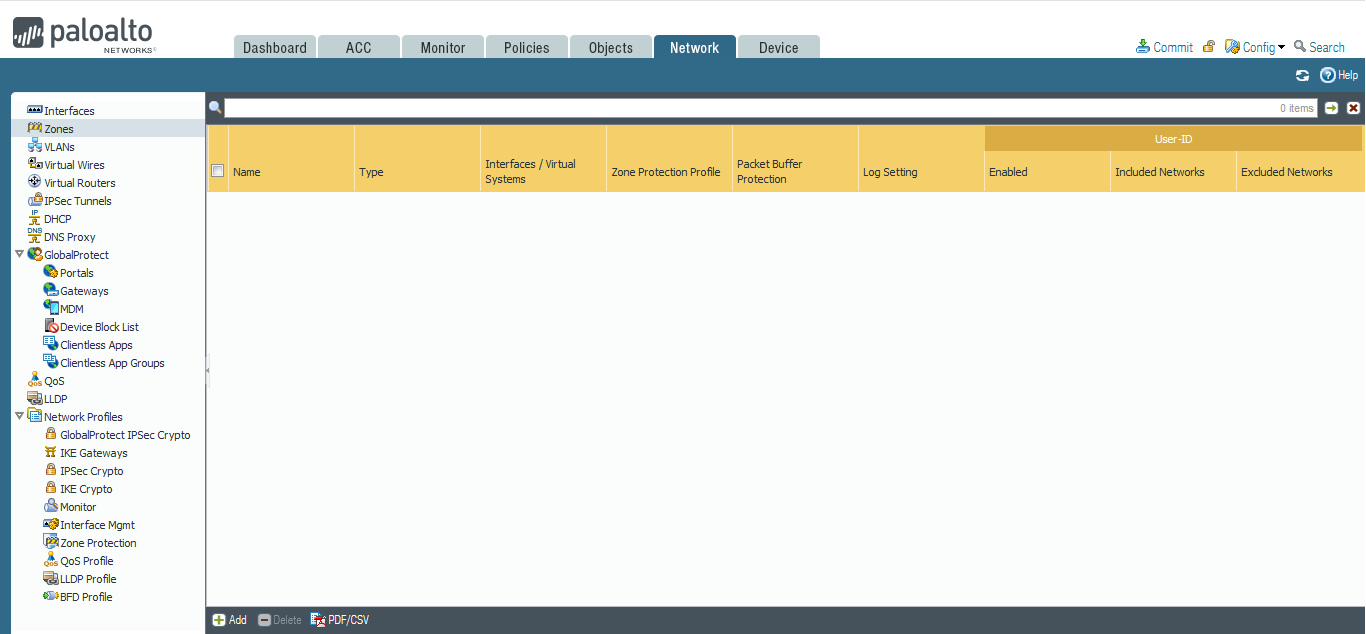Click the Zone Protection icon

pyautogui.click(x=51, y=542)
